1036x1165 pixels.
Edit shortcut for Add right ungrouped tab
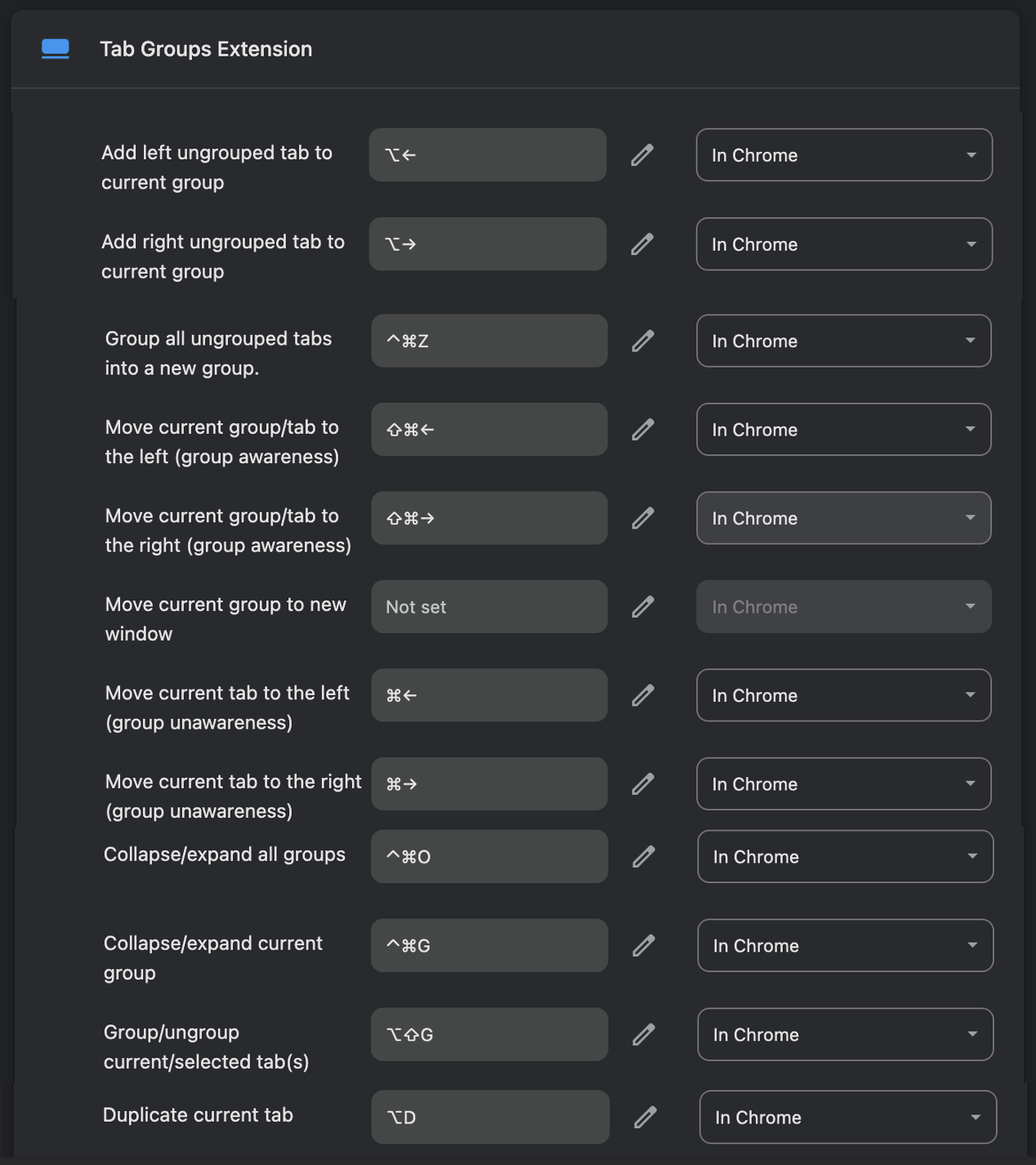[643, 243]
